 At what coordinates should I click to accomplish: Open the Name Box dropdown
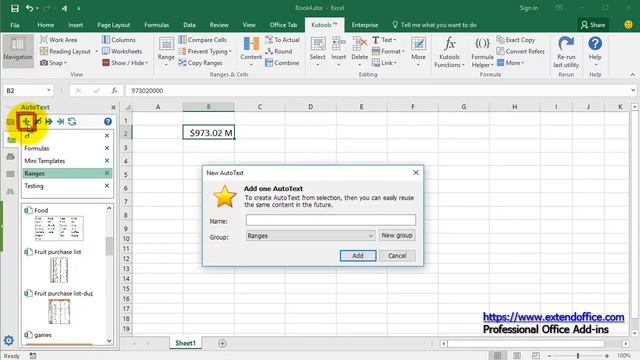(49, 90)
